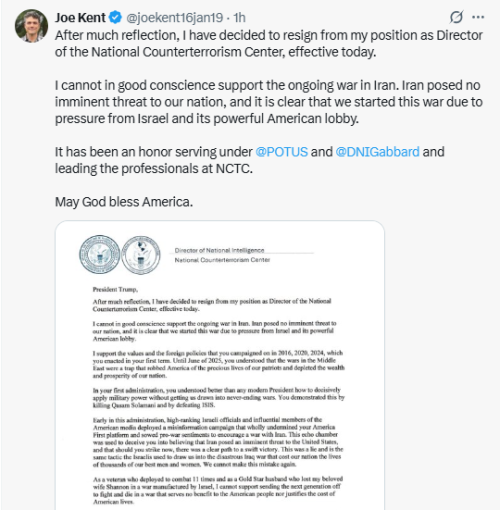The height and width of the screenshot is (510, 500).
Task: Open the three-dot more options menu
Action: click(478, 17)
